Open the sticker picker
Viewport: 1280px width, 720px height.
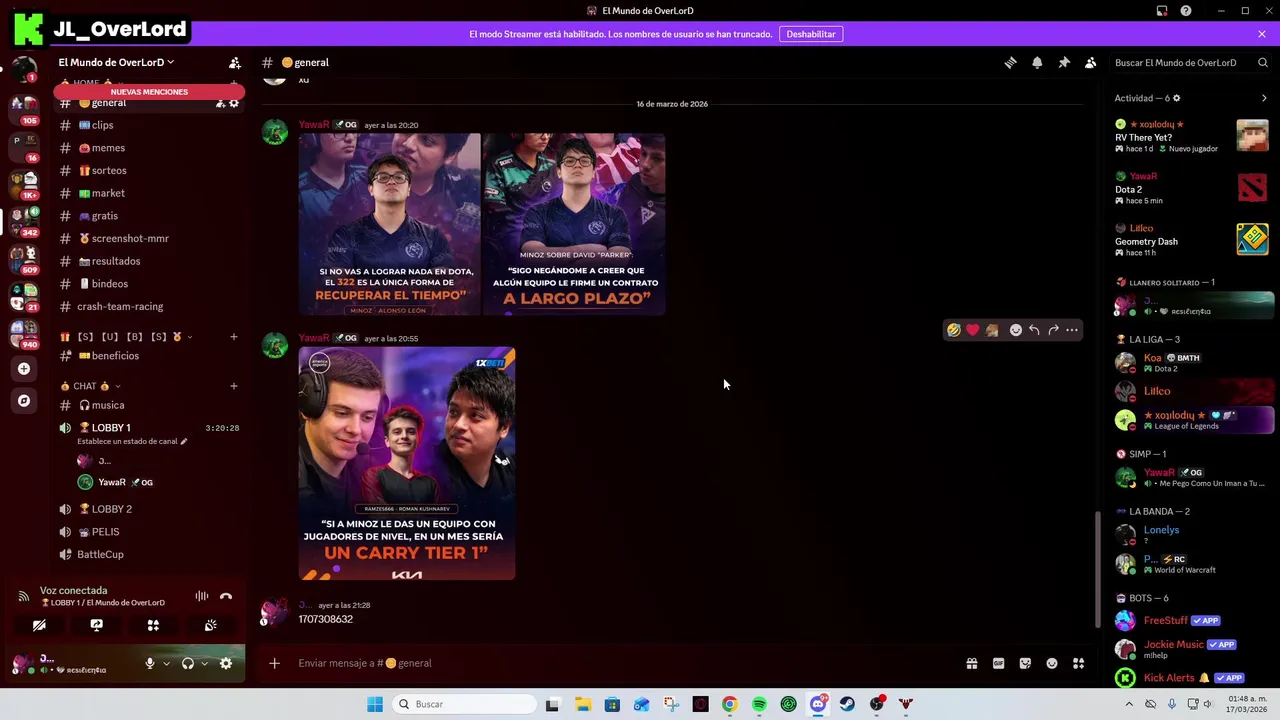point(1025,663)
